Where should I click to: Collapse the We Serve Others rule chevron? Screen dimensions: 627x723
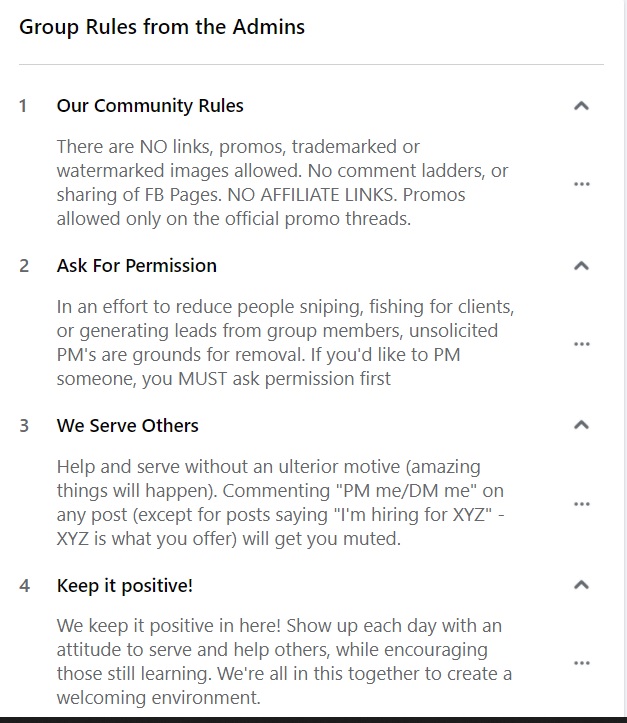point(581,425)
